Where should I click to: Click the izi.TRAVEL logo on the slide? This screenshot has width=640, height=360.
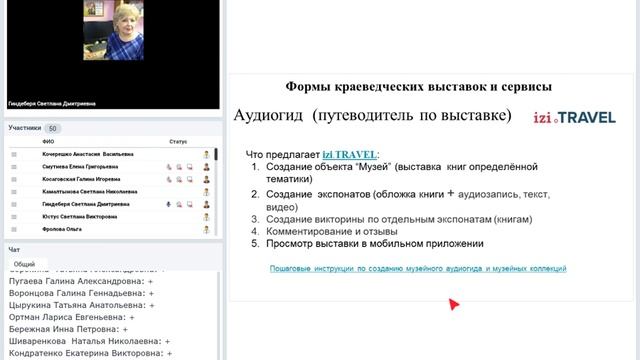574,118
